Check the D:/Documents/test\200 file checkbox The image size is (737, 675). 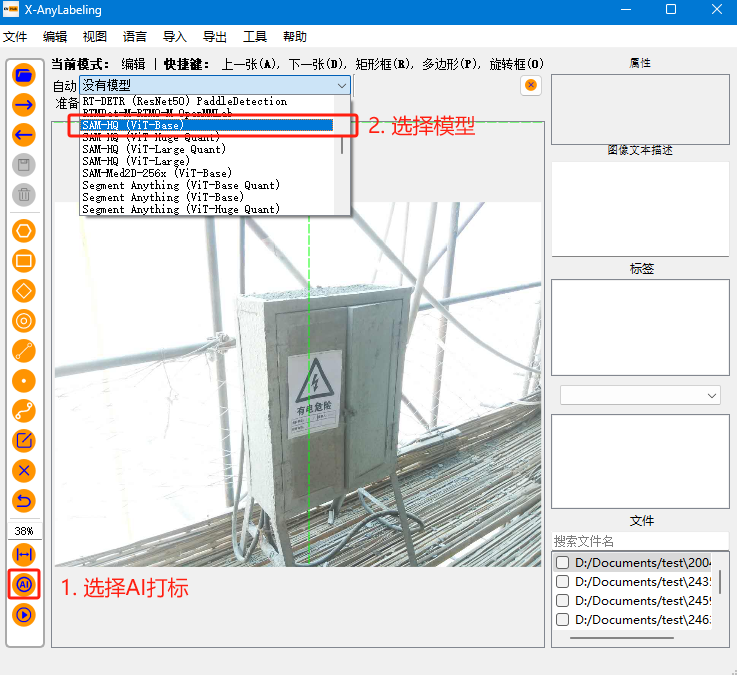point(562,563)
